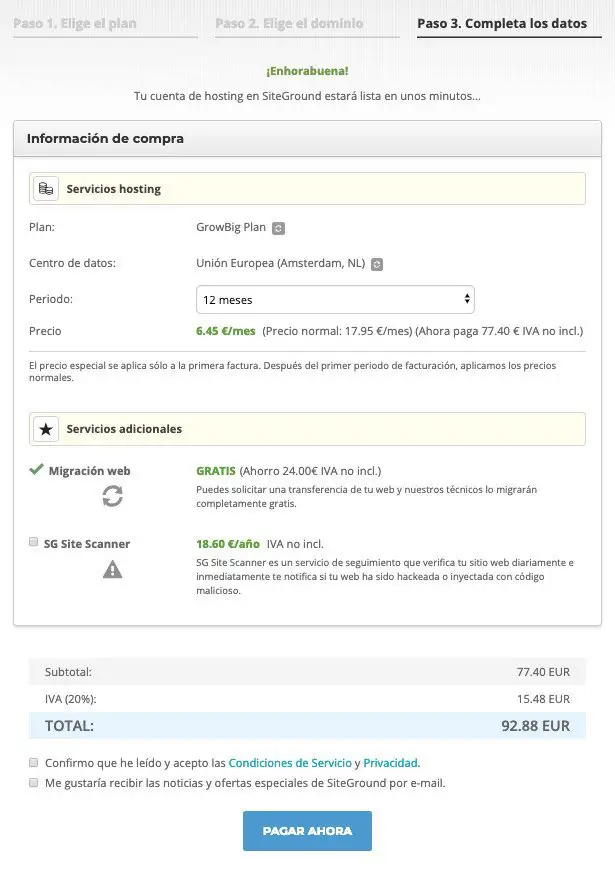This screenshot has height=880, width=615.
Task: Go to Paso 1. Elige el plan
Action: coord(75,24)
